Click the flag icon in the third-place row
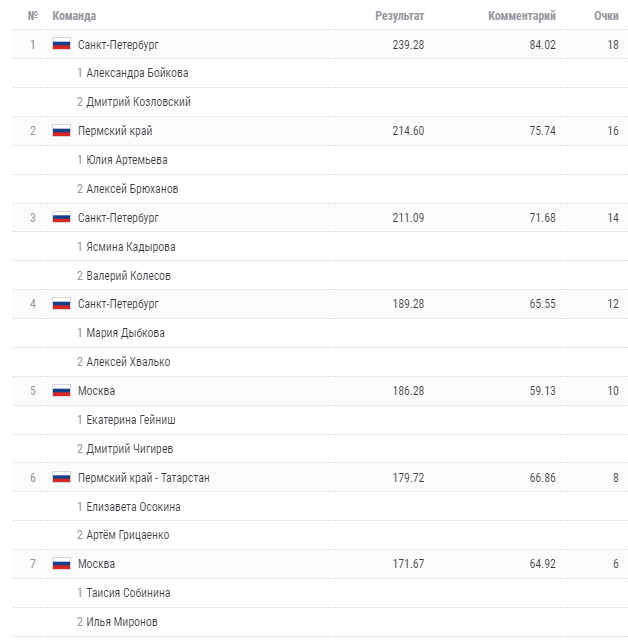The image size is (628, 642). (61, 217)
